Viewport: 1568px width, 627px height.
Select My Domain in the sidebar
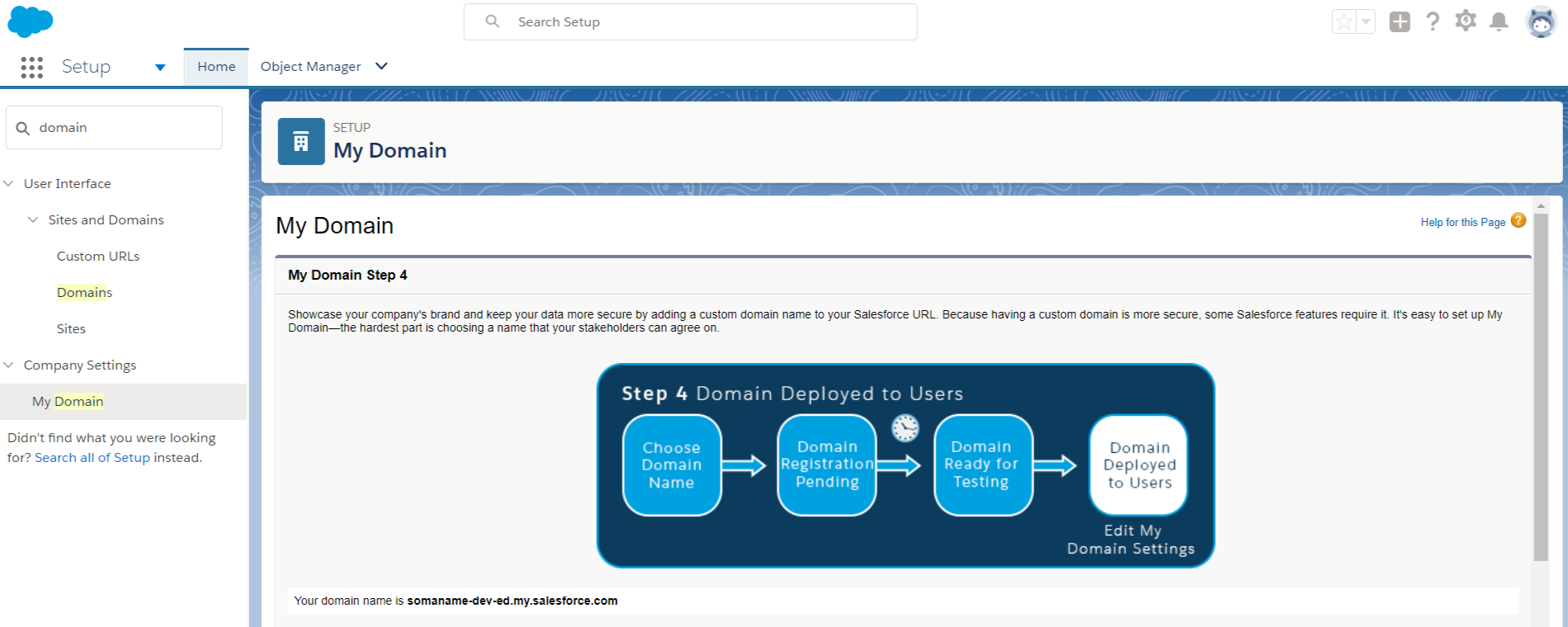click(x=124, y=402)
